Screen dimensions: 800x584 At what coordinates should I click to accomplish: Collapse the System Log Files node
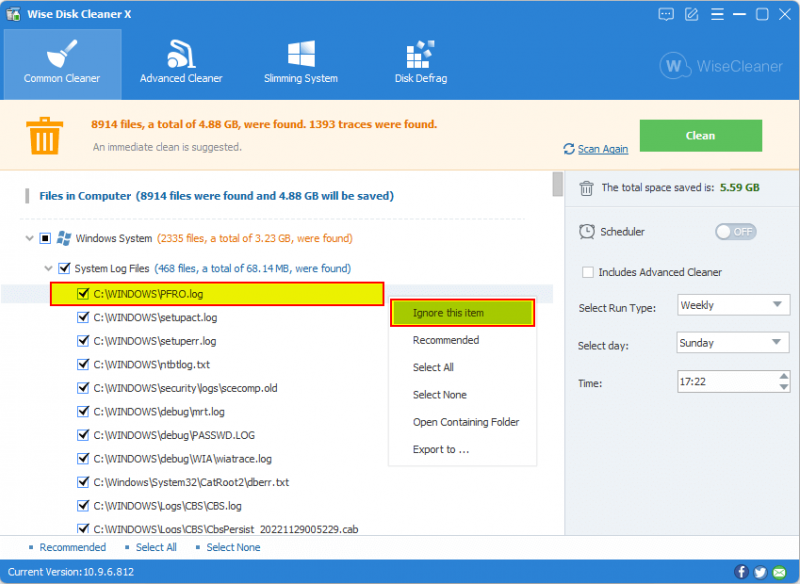click(x=48, y=268)
